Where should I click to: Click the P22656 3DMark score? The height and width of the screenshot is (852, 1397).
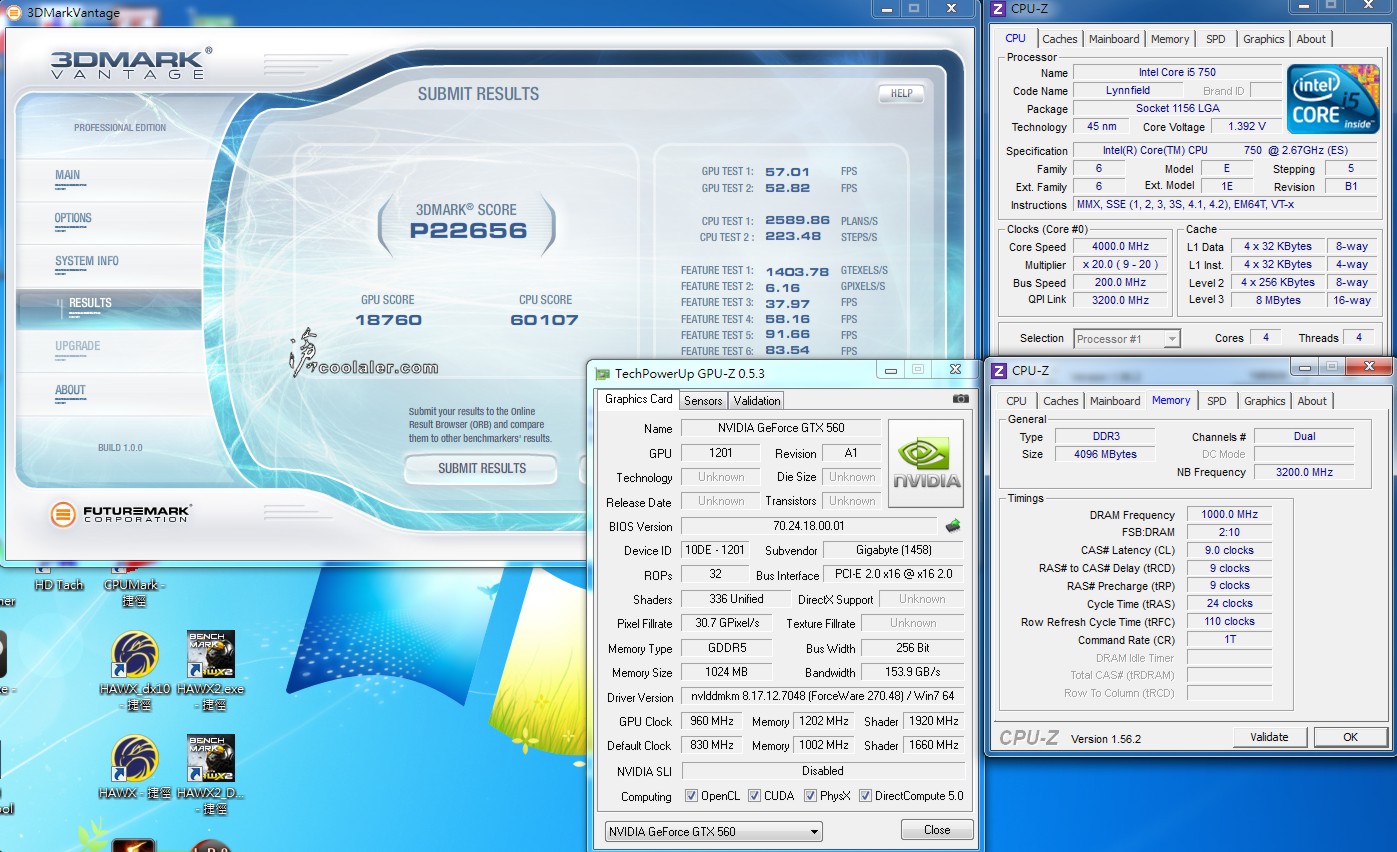point(468,231)
